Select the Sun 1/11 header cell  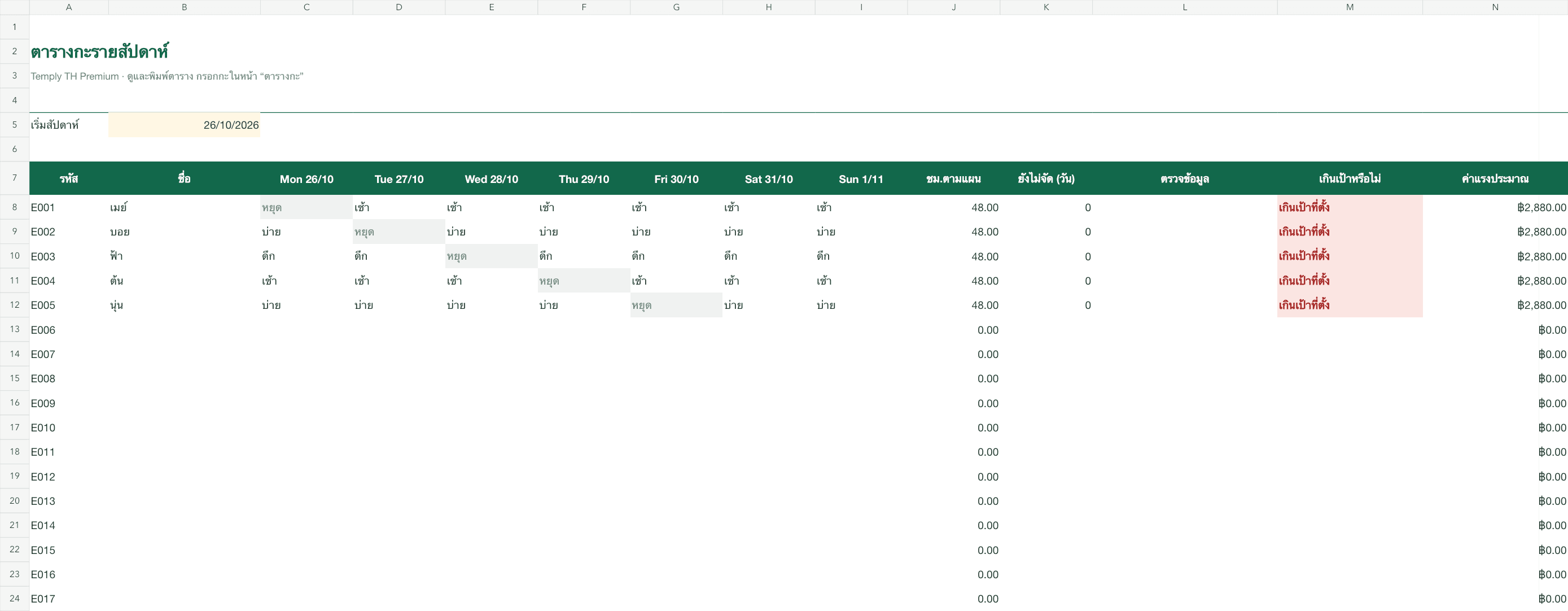coord(861,178)
